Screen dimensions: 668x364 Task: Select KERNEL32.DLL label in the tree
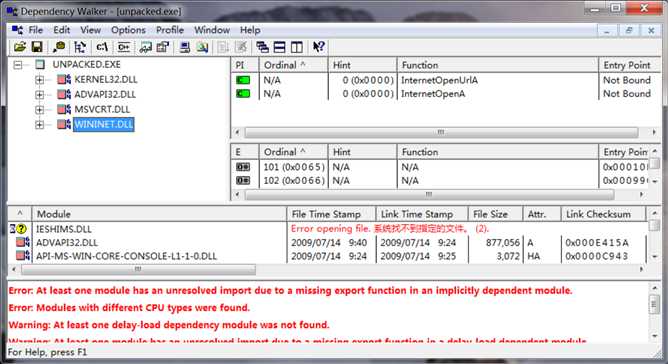106,80
